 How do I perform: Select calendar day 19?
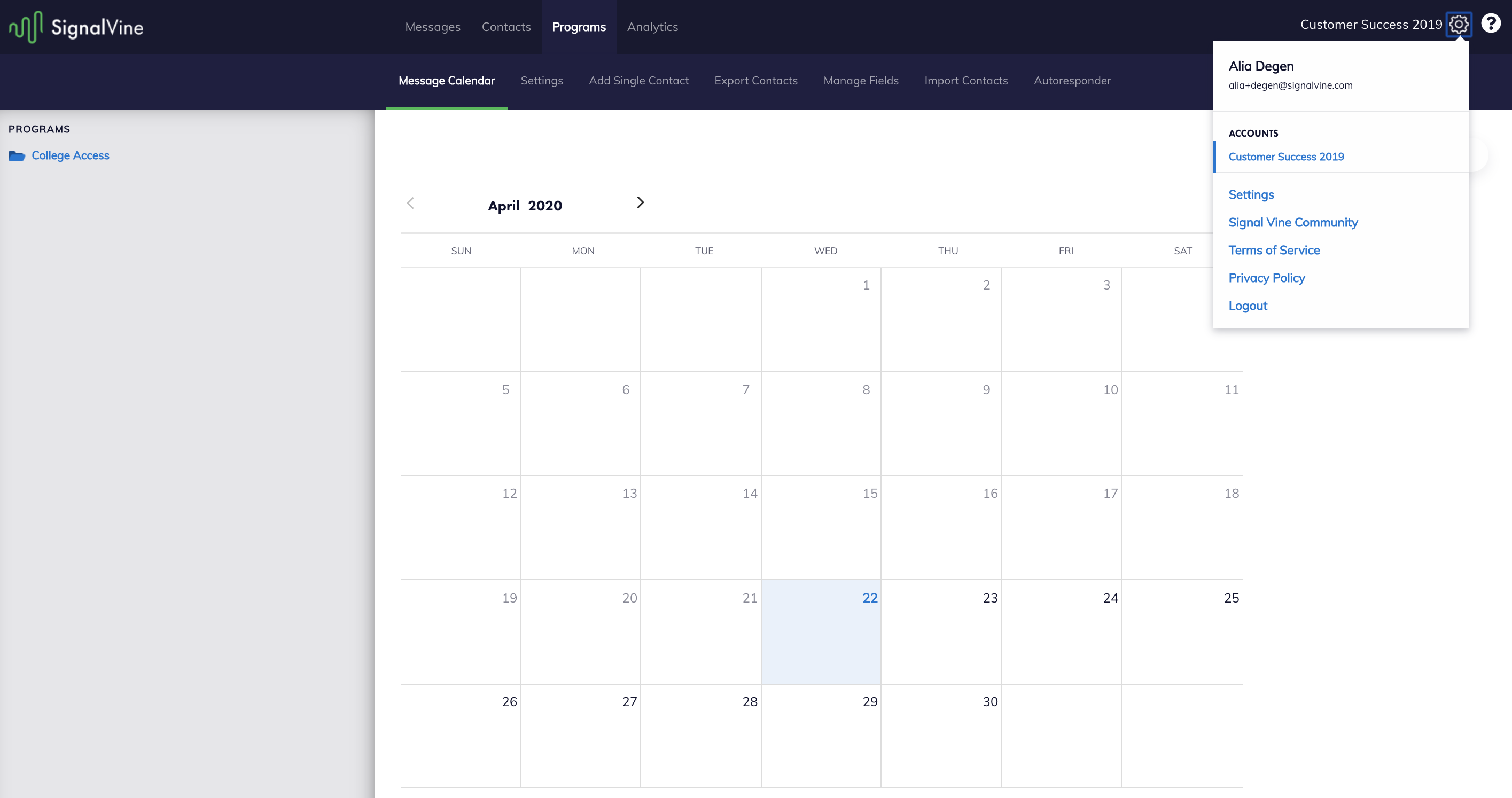pyautogui.click(x=461, y=632)
